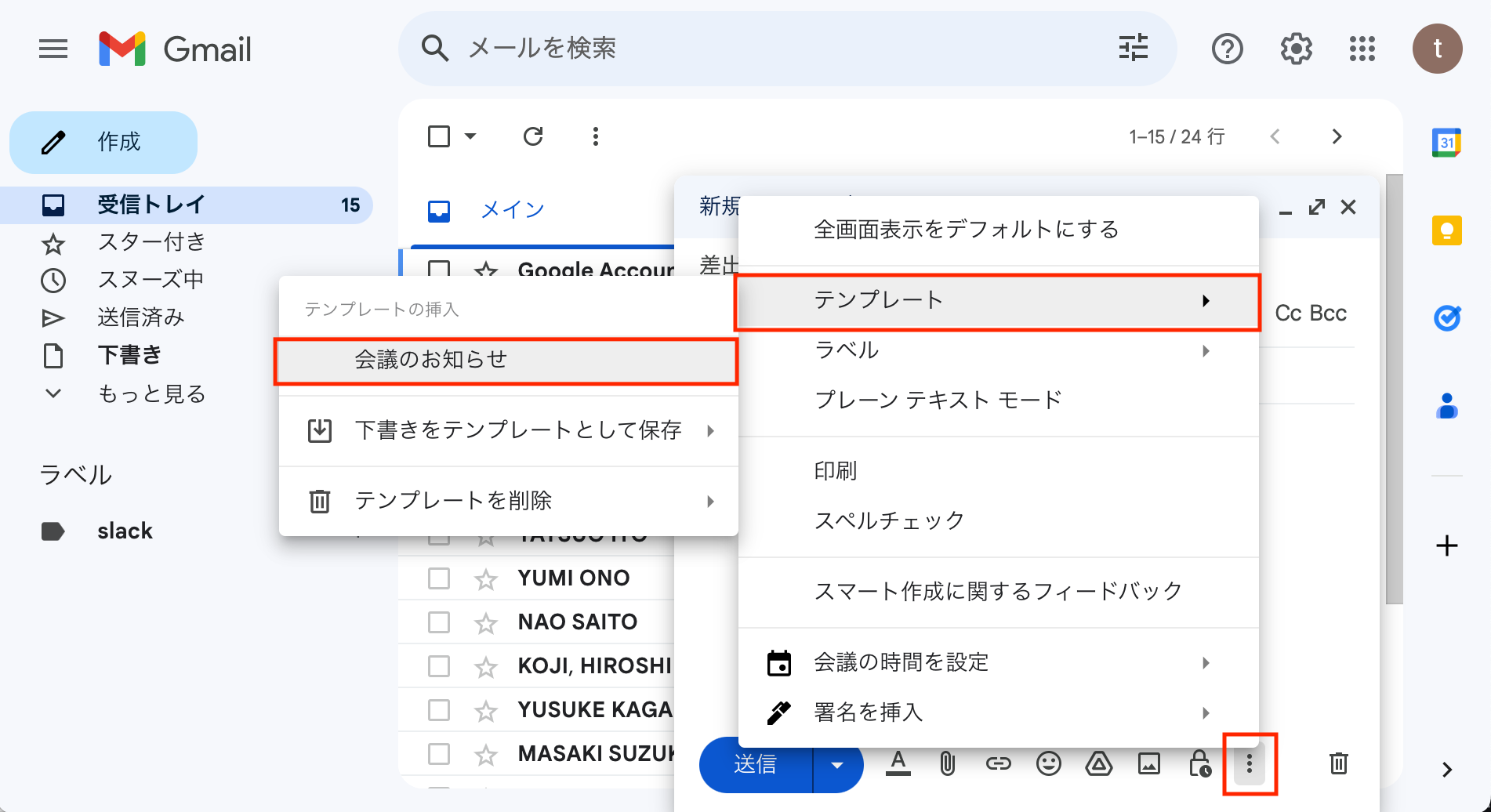Expand the ラベル submenu in compose menu
The width and height of the screenshot is (1491, 812).
(x=998, y=350)
